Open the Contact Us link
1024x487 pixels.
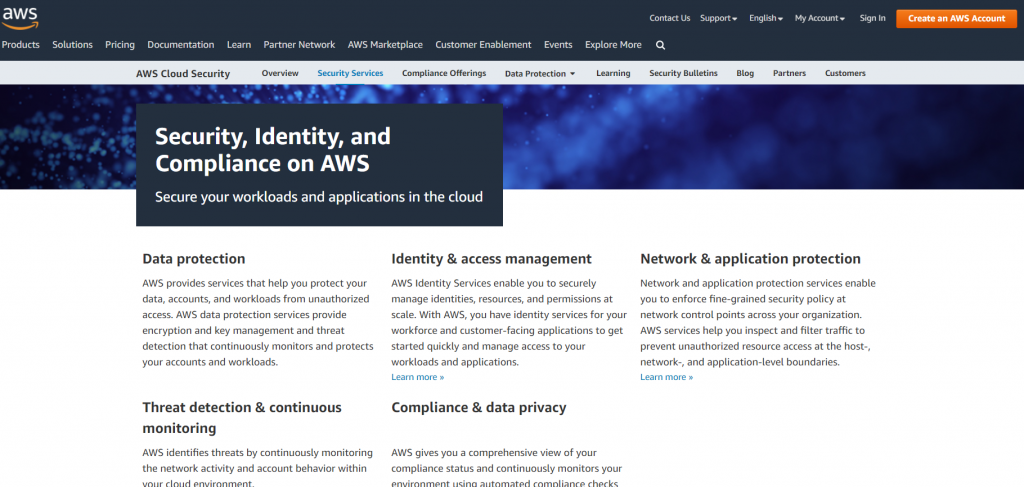[669, 18]
